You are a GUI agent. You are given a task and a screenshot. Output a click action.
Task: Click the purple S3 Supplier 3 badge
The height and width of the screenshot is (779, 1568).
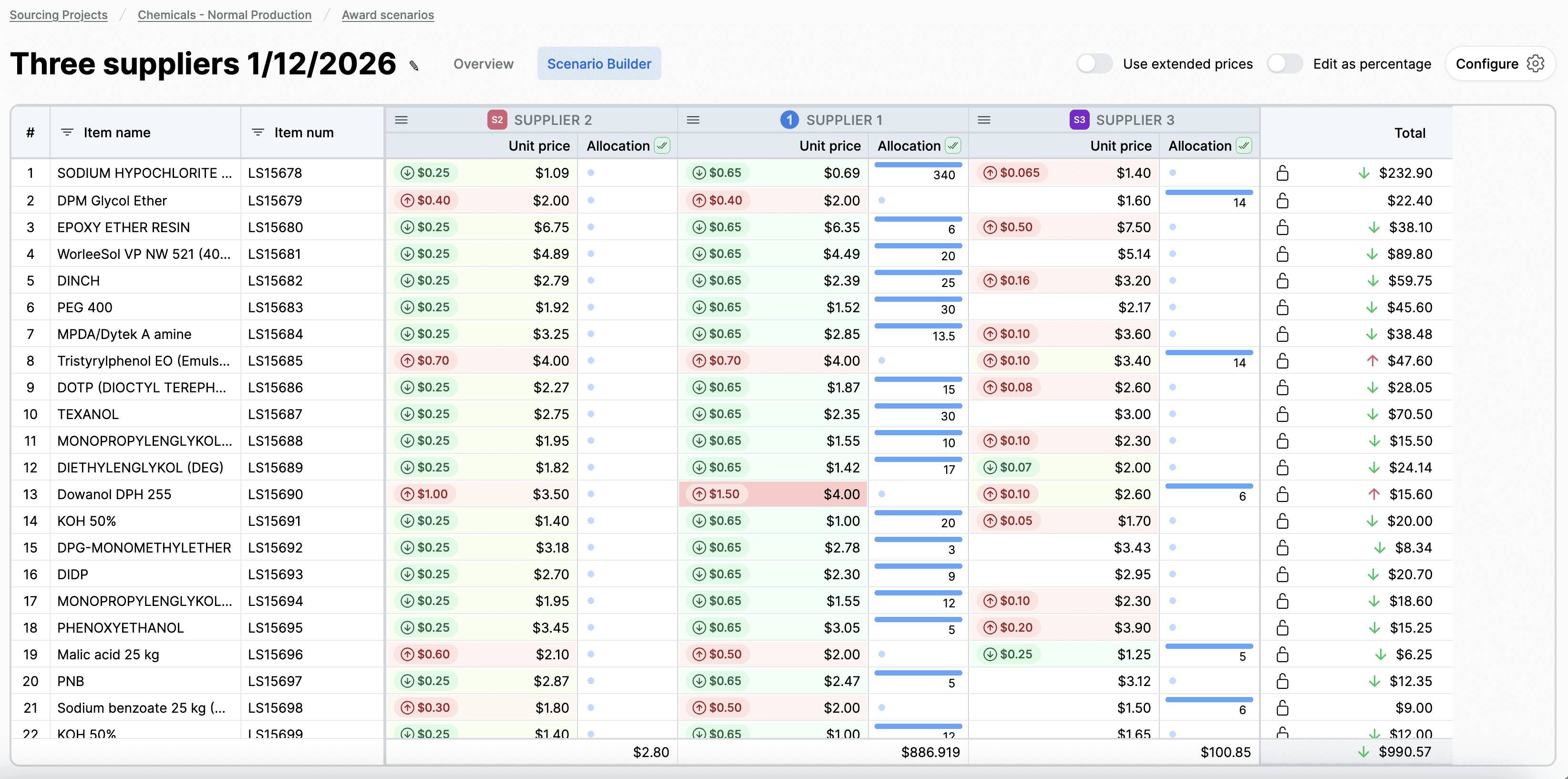[x=1079, y=120]
